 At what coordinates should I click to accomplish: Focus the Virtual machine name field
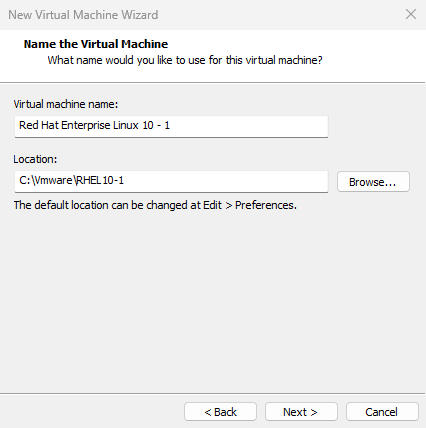[171, 126]
